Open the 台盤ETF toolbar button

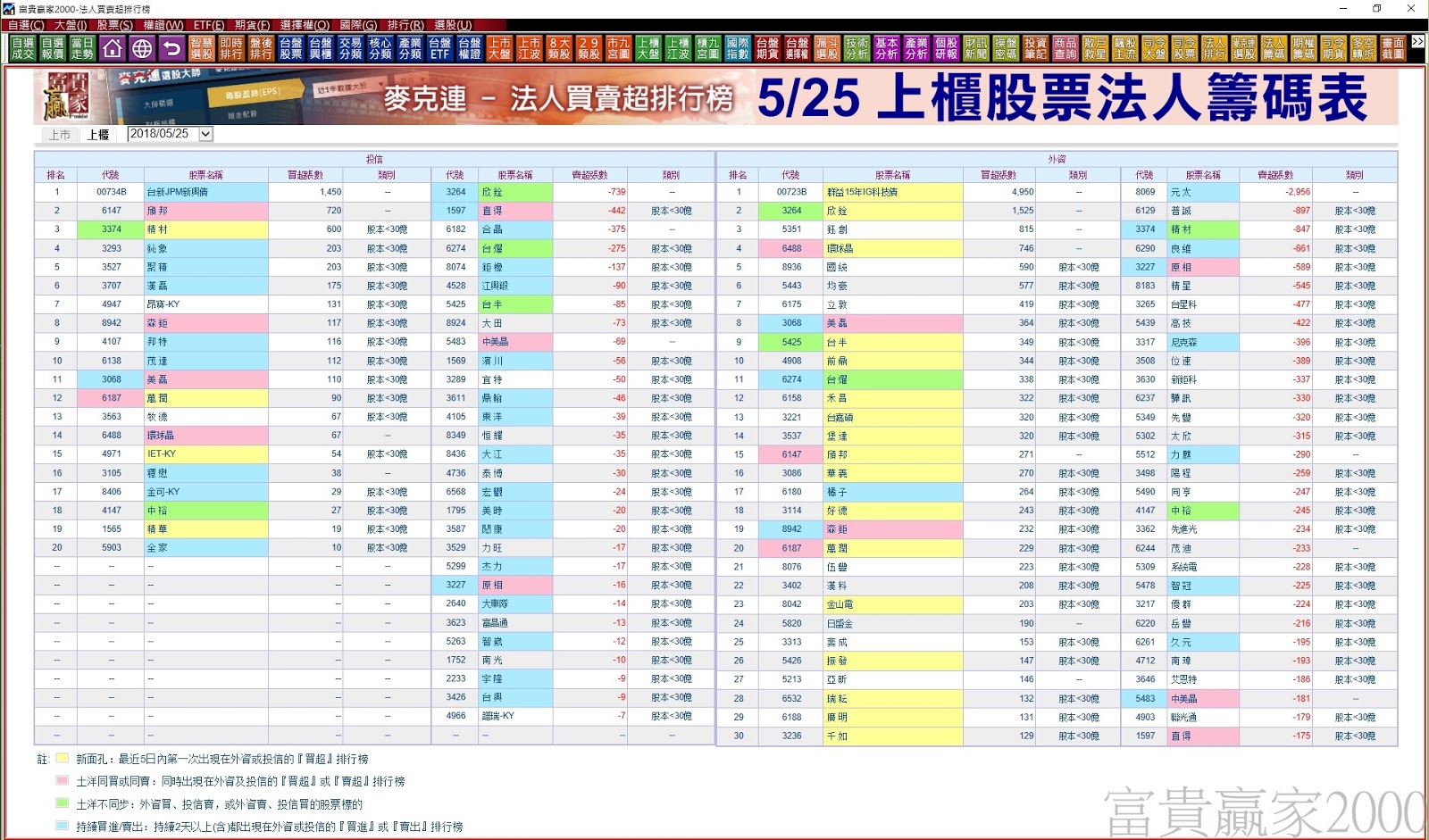point(439,48)
